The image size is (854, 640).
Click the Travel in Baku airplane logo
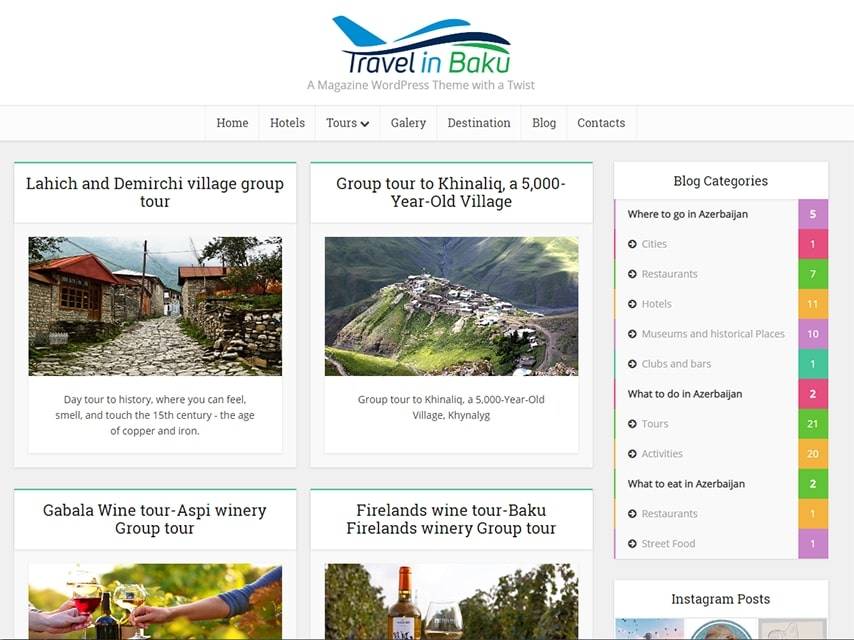point(421,47)
